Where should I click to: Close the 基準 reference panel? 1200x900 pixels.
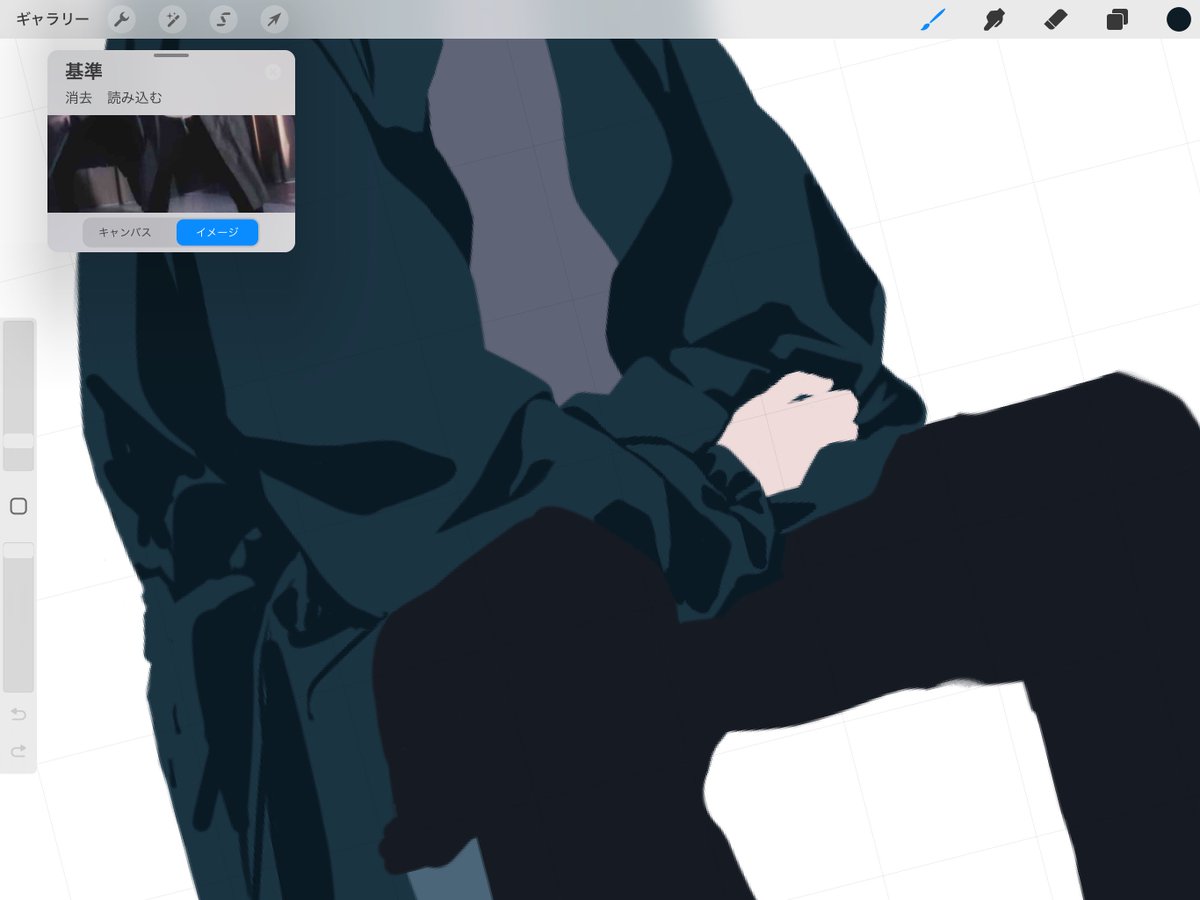pyautogui.click(x=273, y=72)
